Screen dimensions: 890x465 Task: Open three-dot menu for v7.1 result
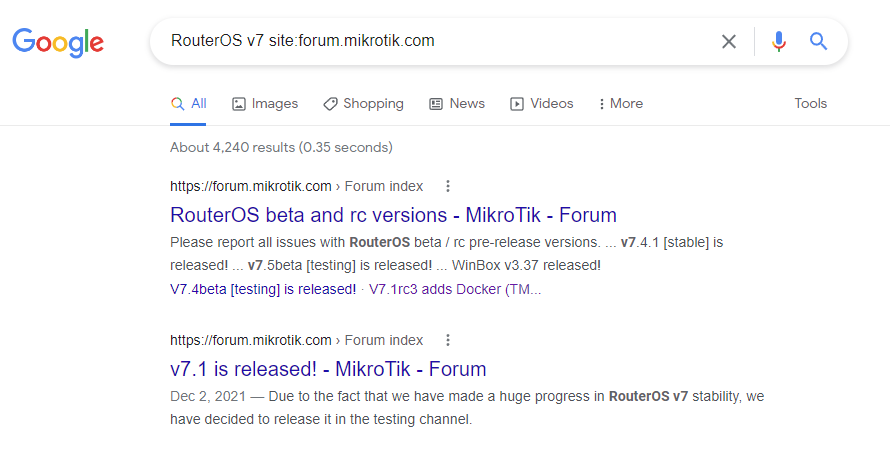pos(448,340)
